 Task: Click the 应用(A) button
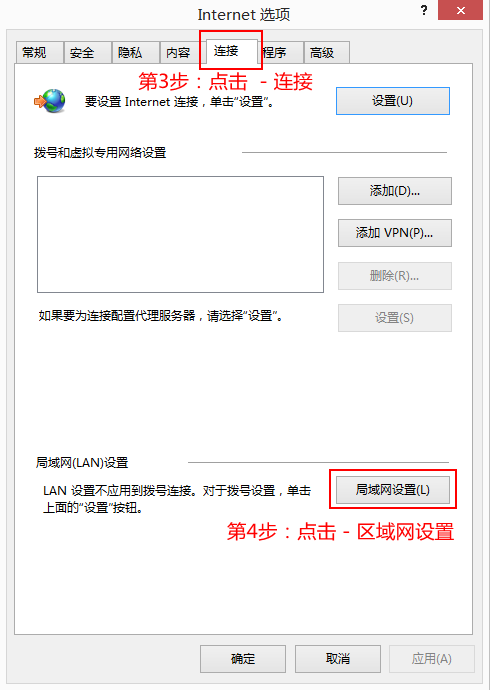pyautogui.click(x=431, y=659)
